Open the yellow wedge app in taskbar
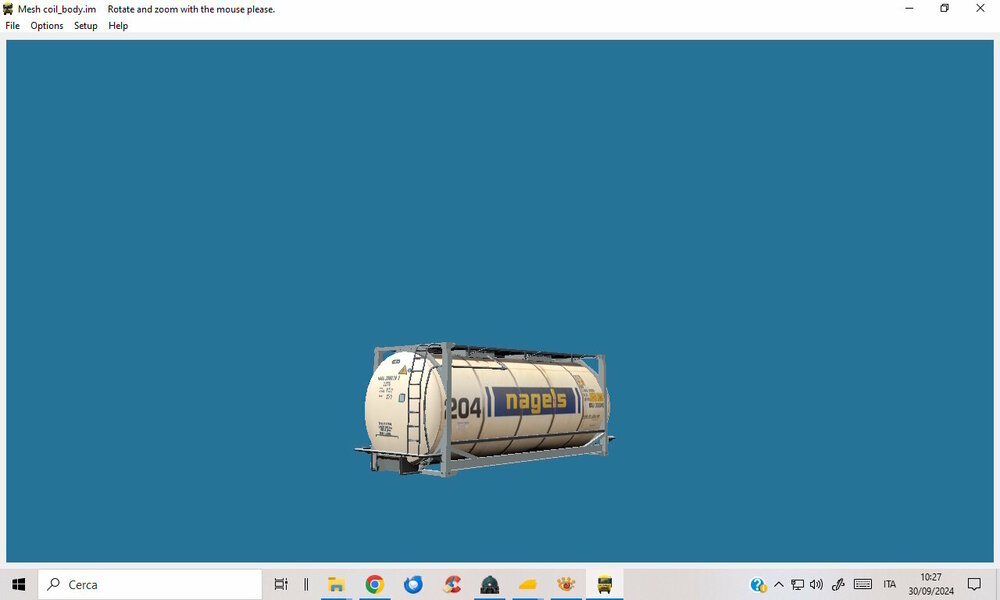This screenshot has width=1000, height=600. [x=528, y=584]
